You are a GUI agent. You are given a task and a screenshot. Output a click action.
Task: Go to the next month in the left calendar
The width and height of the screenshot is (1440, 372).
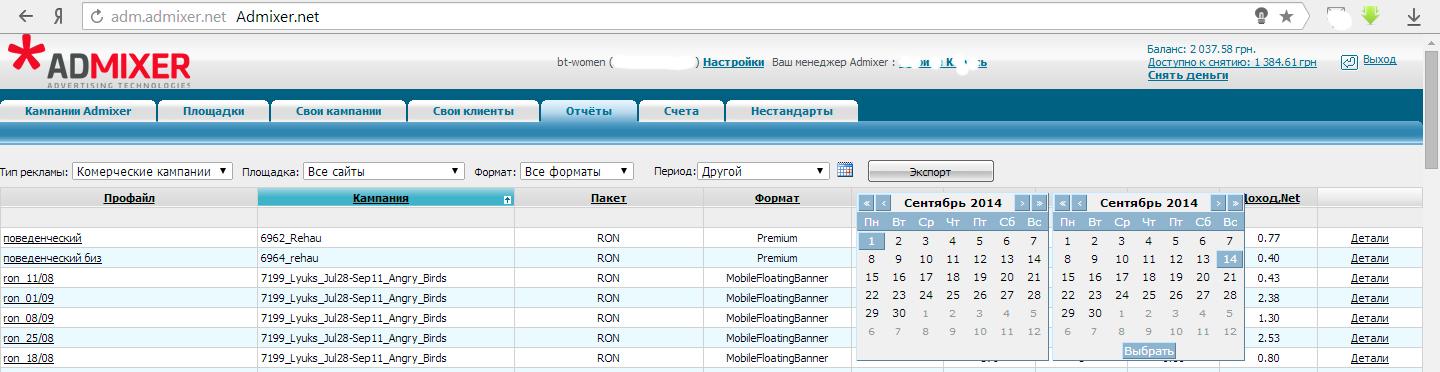[1022, 203]
